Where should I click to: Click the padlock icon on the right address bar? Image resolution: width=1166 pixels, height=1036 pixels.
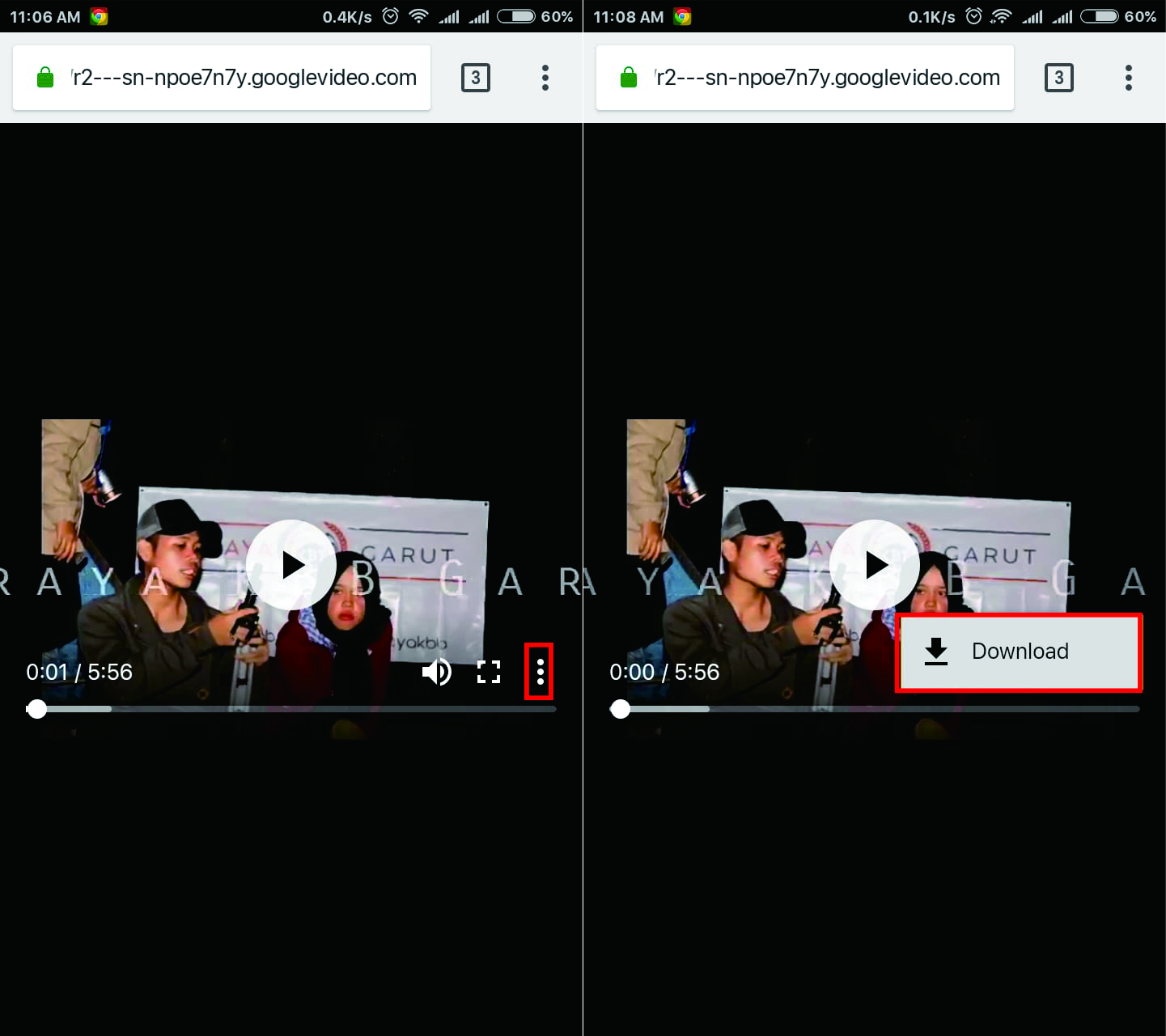(x=628, y=77)
